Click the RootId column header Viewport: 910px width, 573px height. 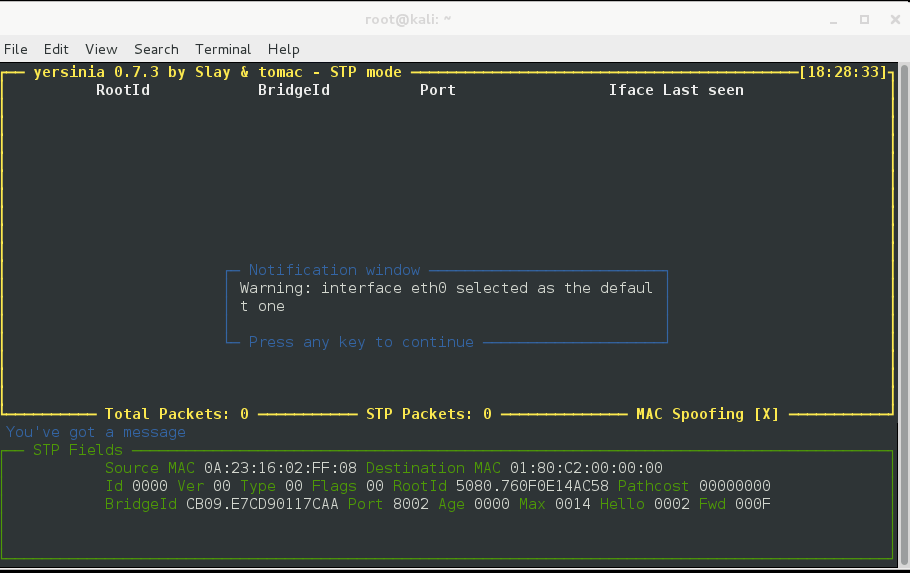[x=123, y=90]
